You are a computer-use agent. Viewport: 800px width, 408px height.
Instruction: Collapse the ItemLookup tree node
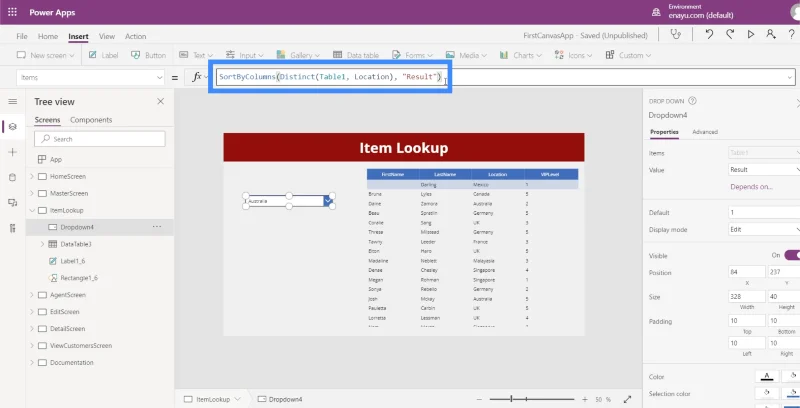pyautogui.click(x=32, y=210)
